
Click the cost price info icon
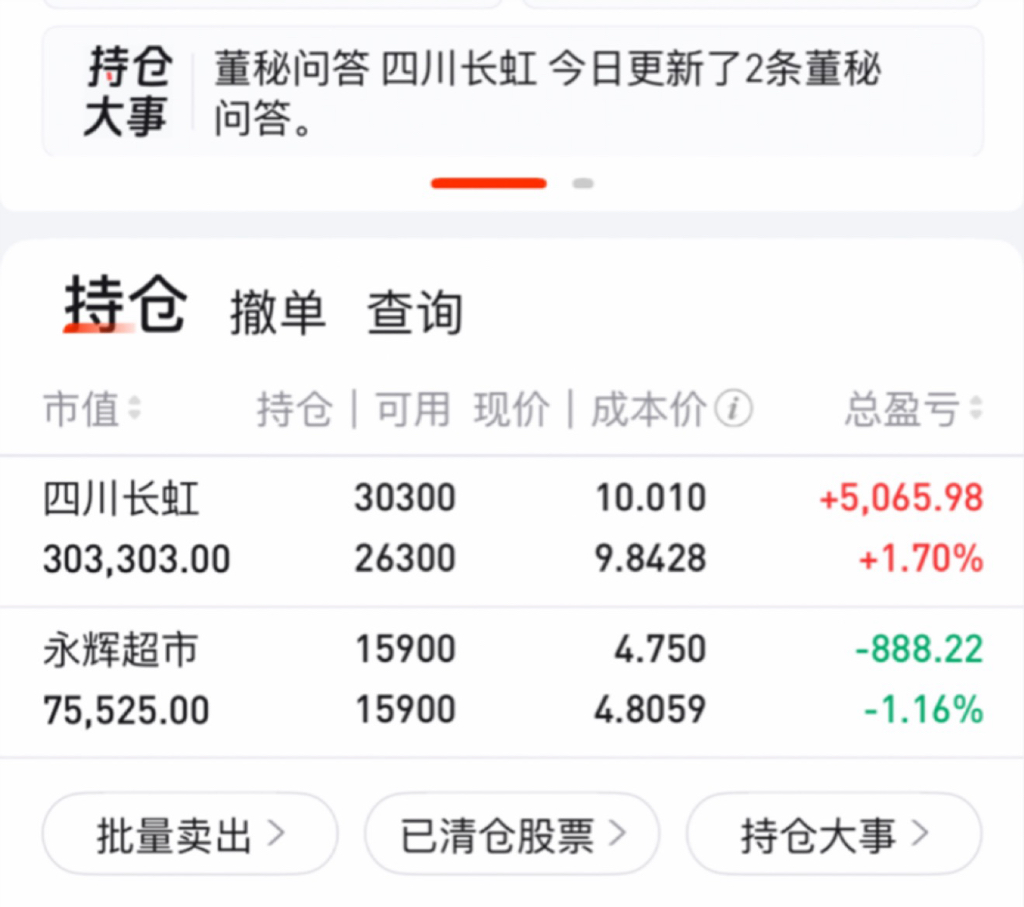(733, 409)
